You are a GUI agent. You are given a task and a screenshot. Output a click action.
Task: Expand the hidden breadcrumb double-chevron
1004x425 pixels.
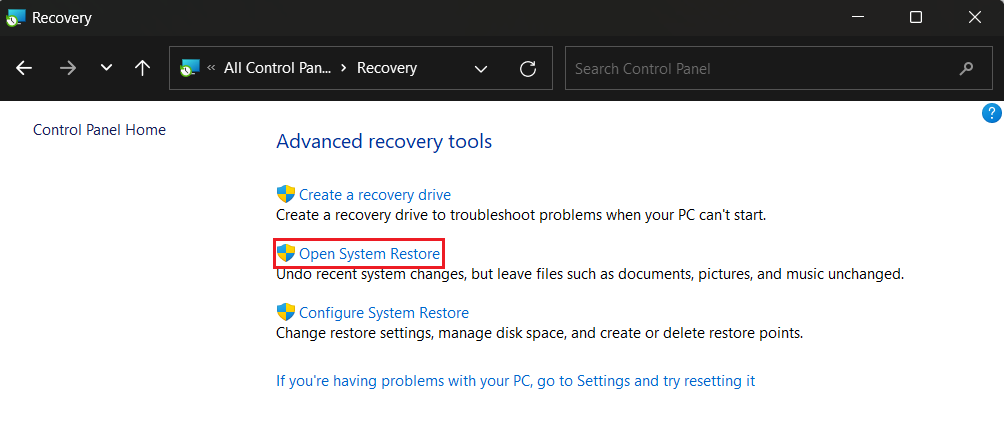coord(212,68)
